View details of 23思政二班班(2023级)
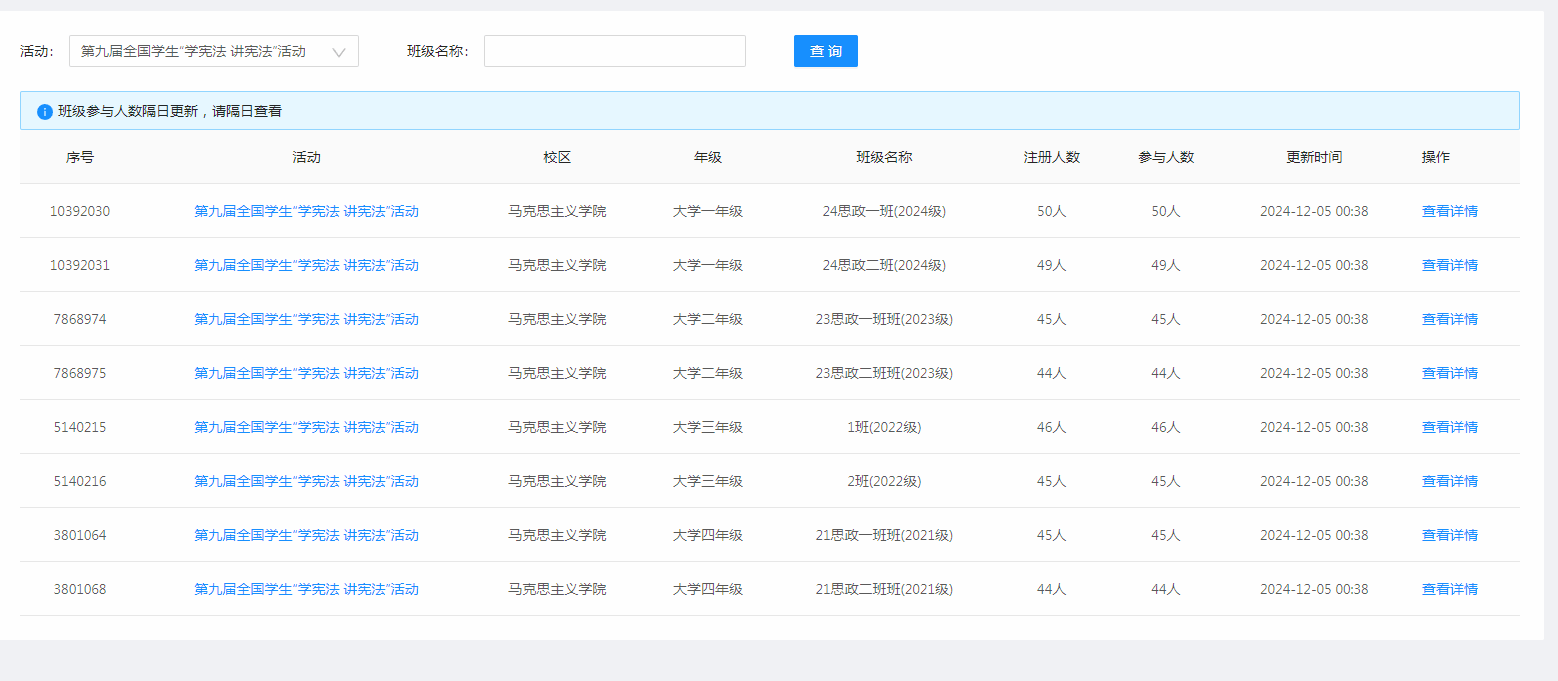The height and width of the screenshot is (681, 1558). 1449,373
